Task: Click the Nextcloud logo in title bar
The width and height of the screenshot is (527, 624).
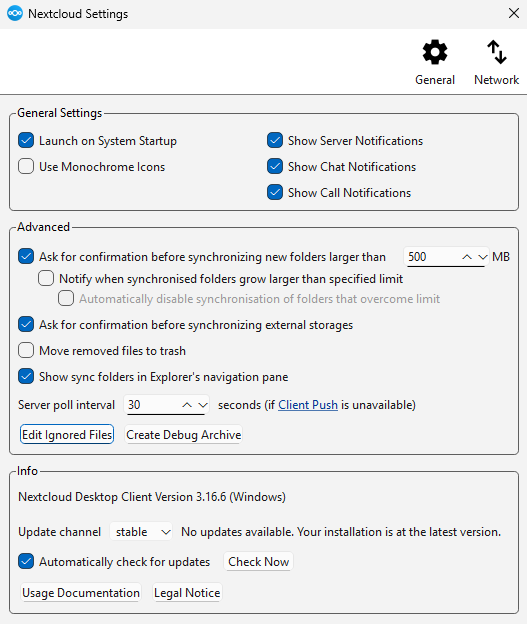Action: 15,14
